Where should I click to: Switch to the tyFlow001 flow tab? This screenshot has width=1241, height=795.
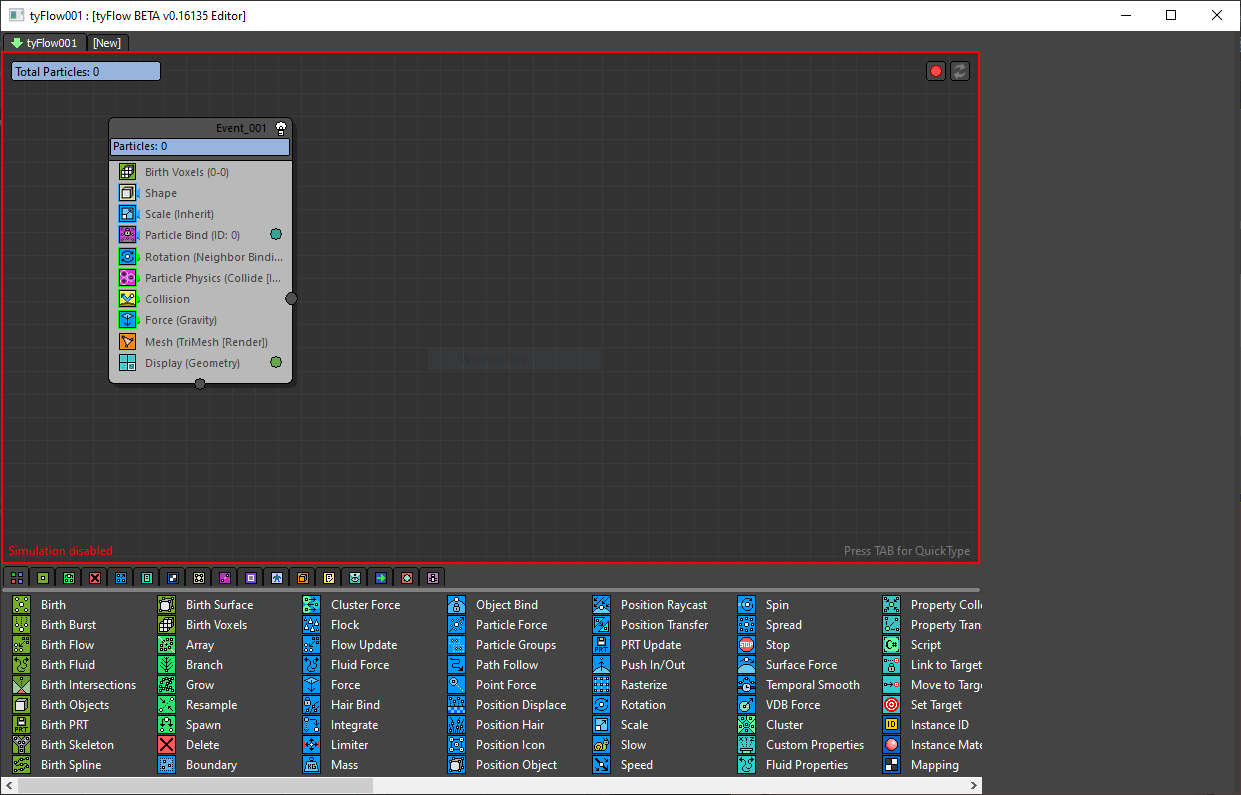click(x=45, y=43)
